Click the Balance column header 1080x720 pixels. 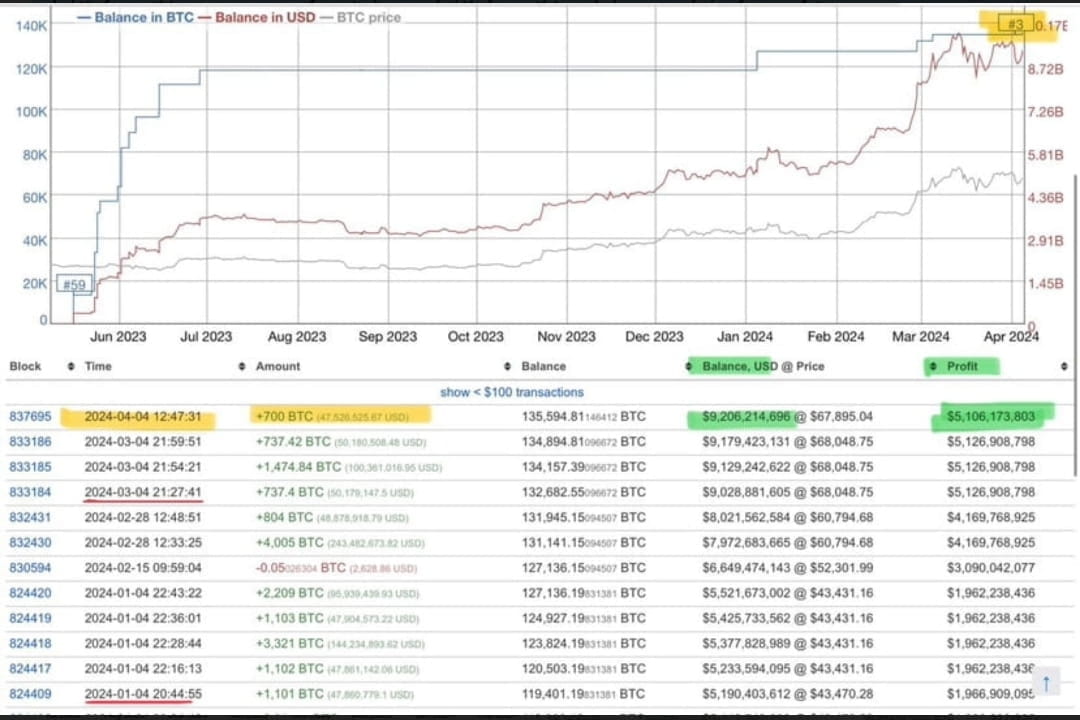[x=543, y=367]
